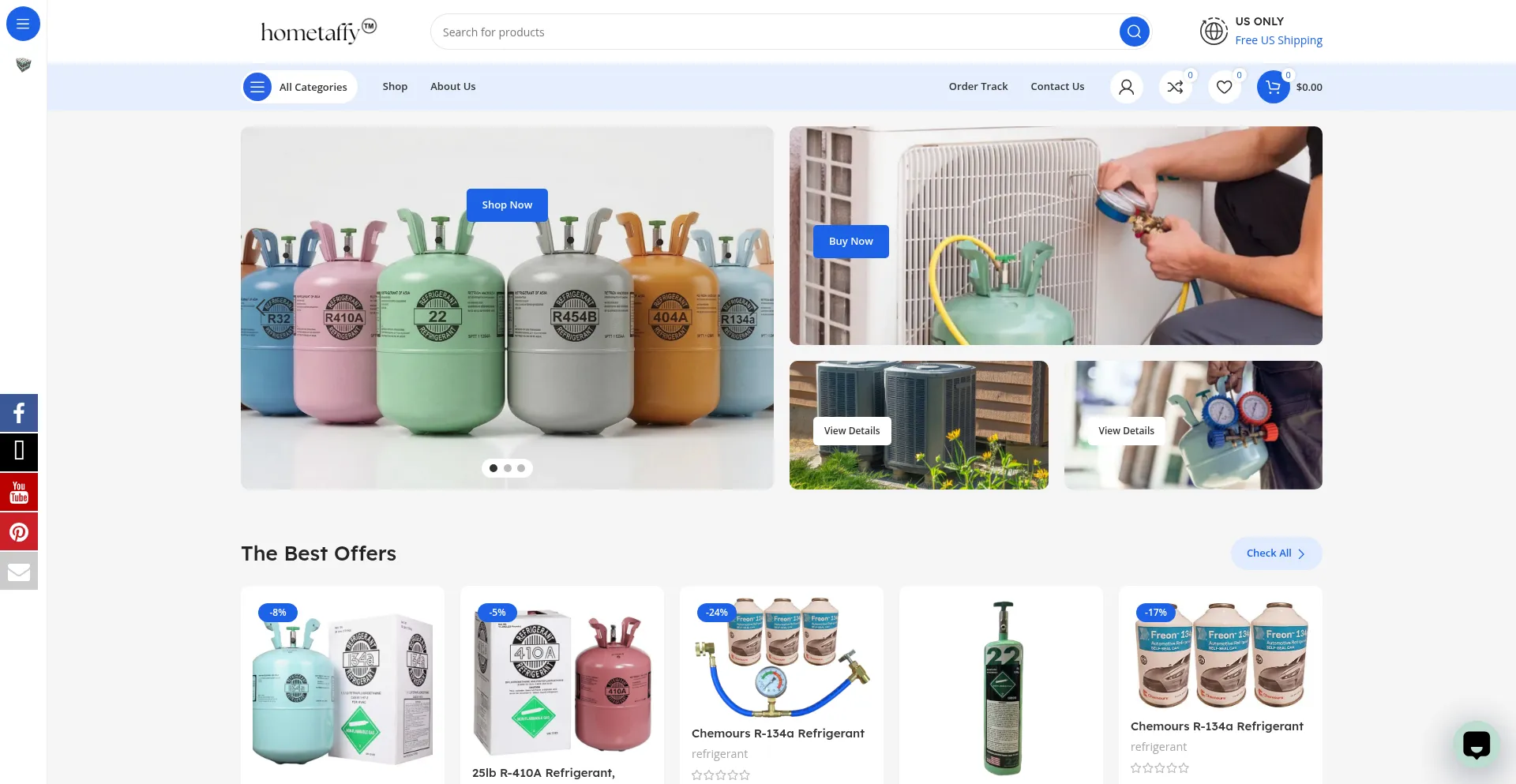Image resolution: width=1516 pixels, height=784 pixels.
Task: Open Chemours R-134a title on -24% card
Action: coord(778,733)
